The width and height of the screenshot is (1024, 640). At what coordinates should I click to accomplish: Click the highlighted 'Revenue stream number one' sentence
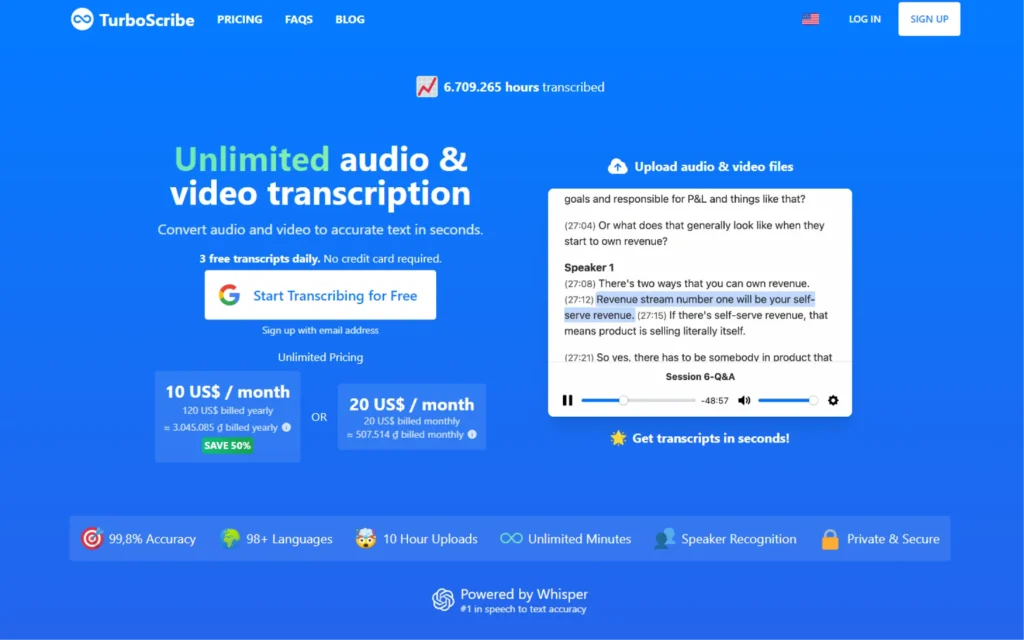click(x=690, y=307)
